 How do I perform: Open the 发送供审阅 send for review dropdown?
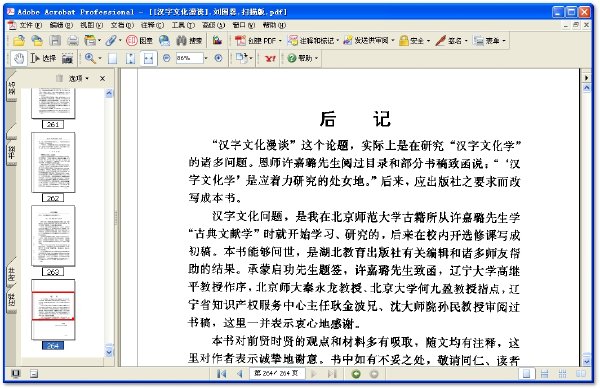click(368, 40)
